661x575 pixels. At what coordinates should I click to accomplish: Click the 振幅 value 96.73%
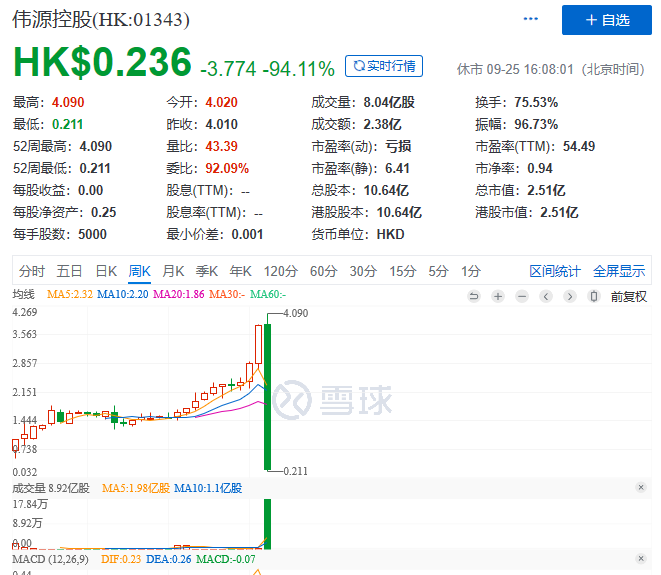pos(536,124)
